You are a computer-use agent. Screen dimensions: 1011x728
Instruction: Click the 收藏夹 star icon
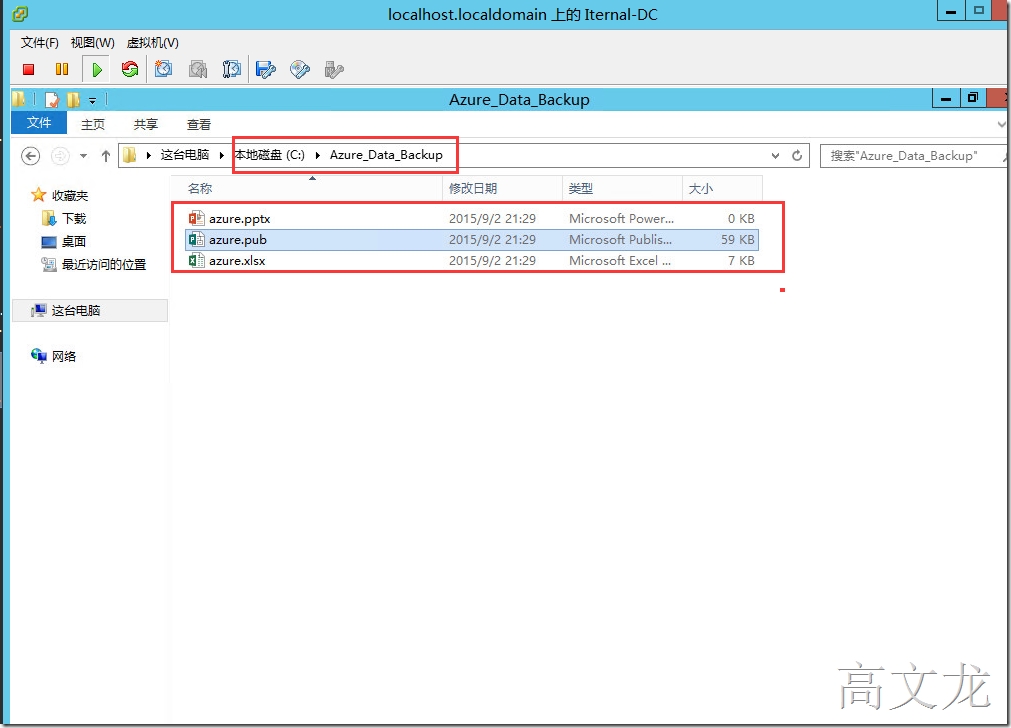pos(39,195)
